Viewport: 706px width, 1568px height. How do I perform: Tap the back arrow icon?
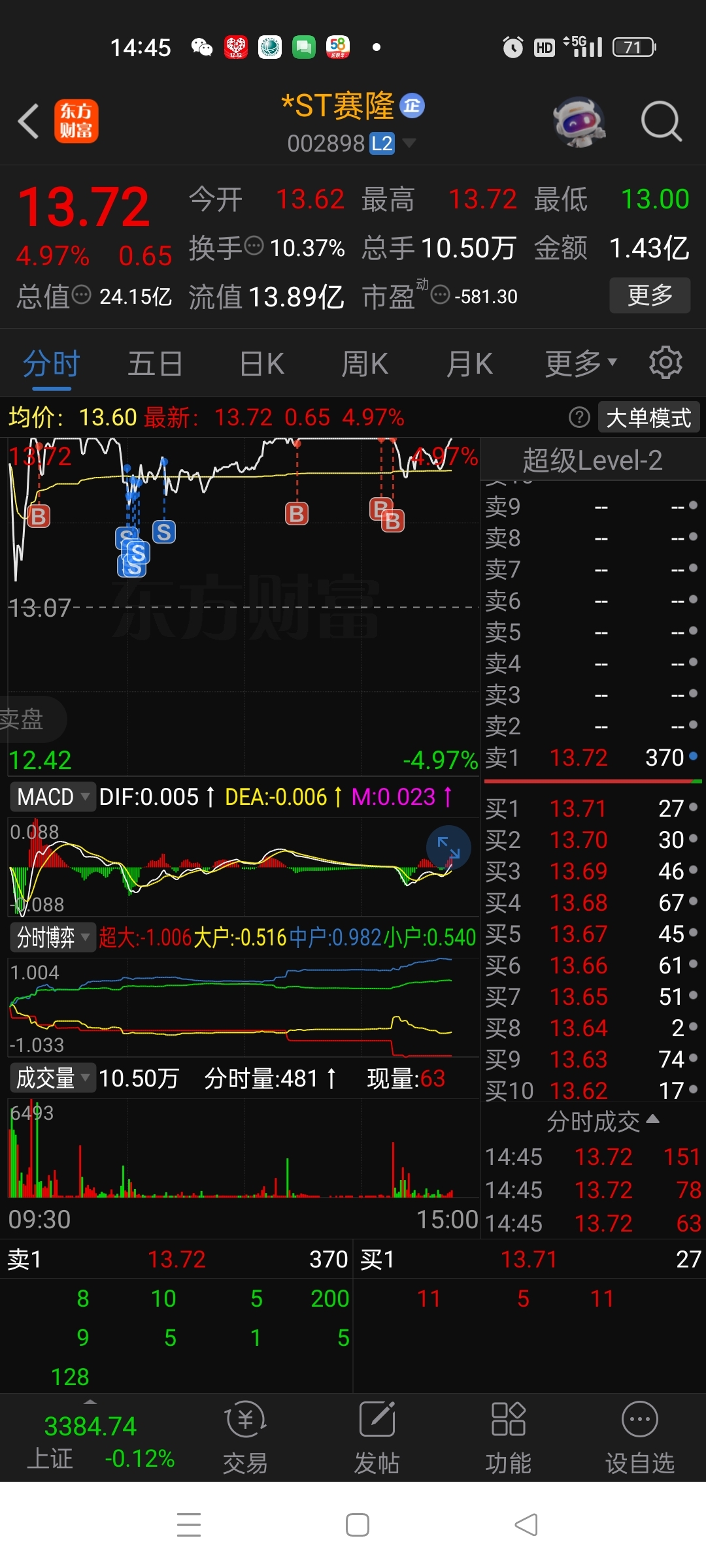click(29, 122)
